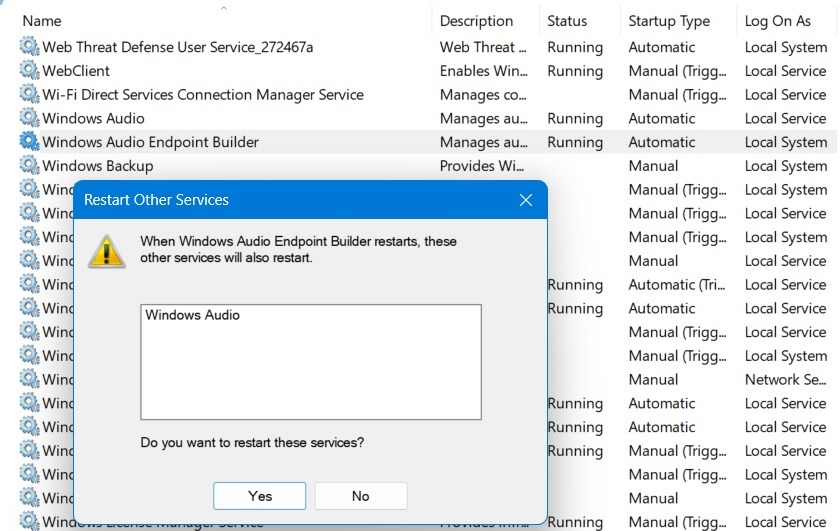
Task: Select the Windows Audio Endpoint Builder gear icon
Action: click(29, 141)
